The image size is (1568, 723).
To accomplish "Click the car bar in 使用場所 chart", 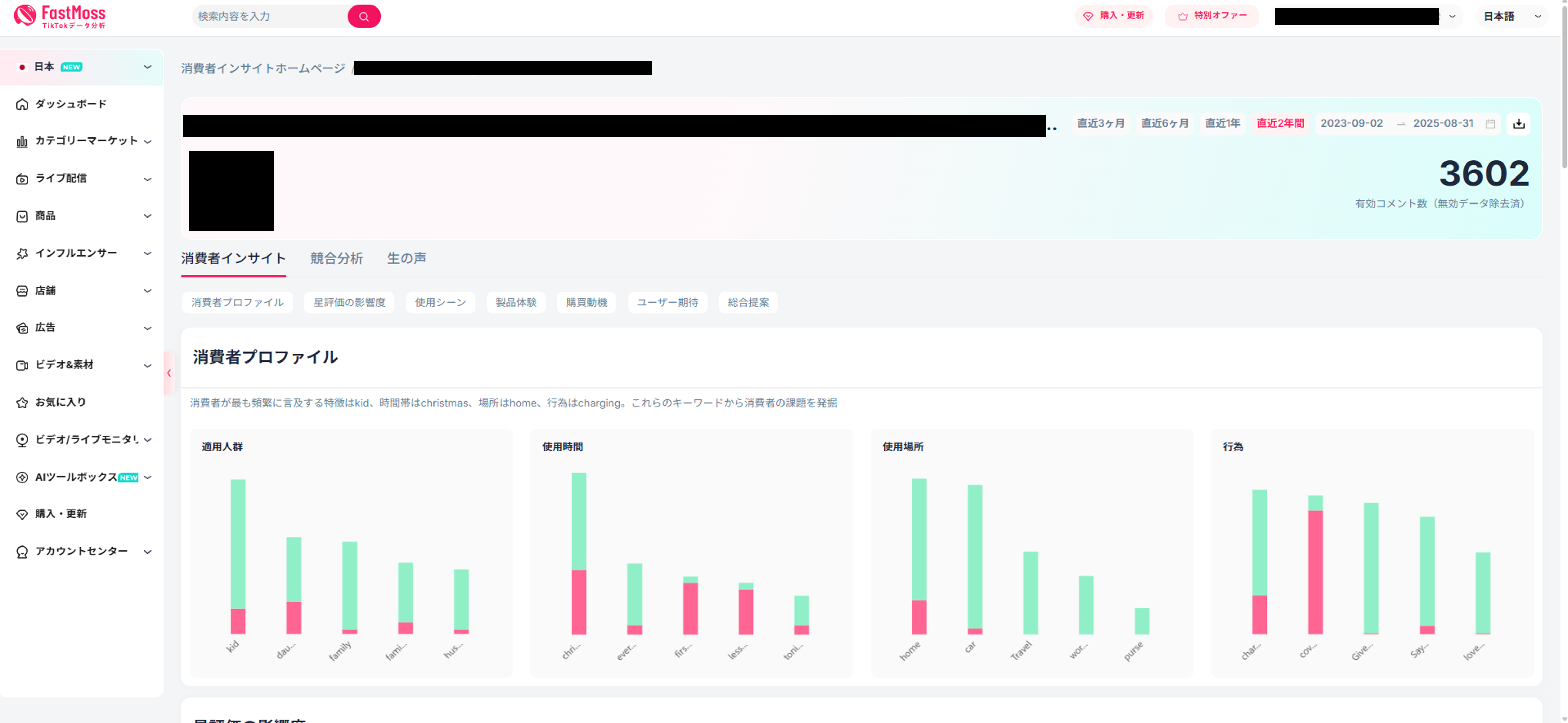I will [x=974, y=559].
